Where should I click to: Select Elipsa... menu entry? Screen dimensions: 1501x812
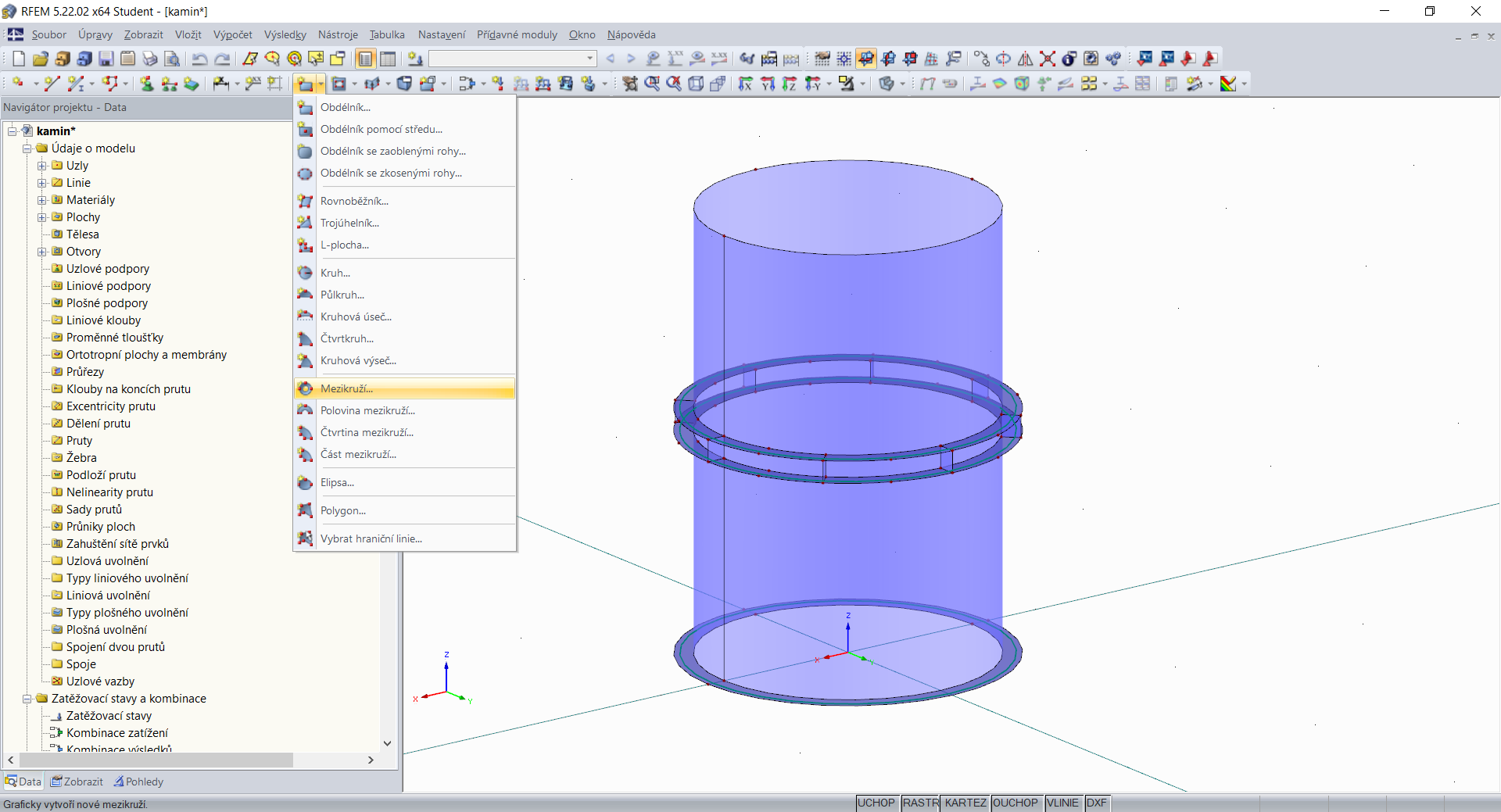405,482
